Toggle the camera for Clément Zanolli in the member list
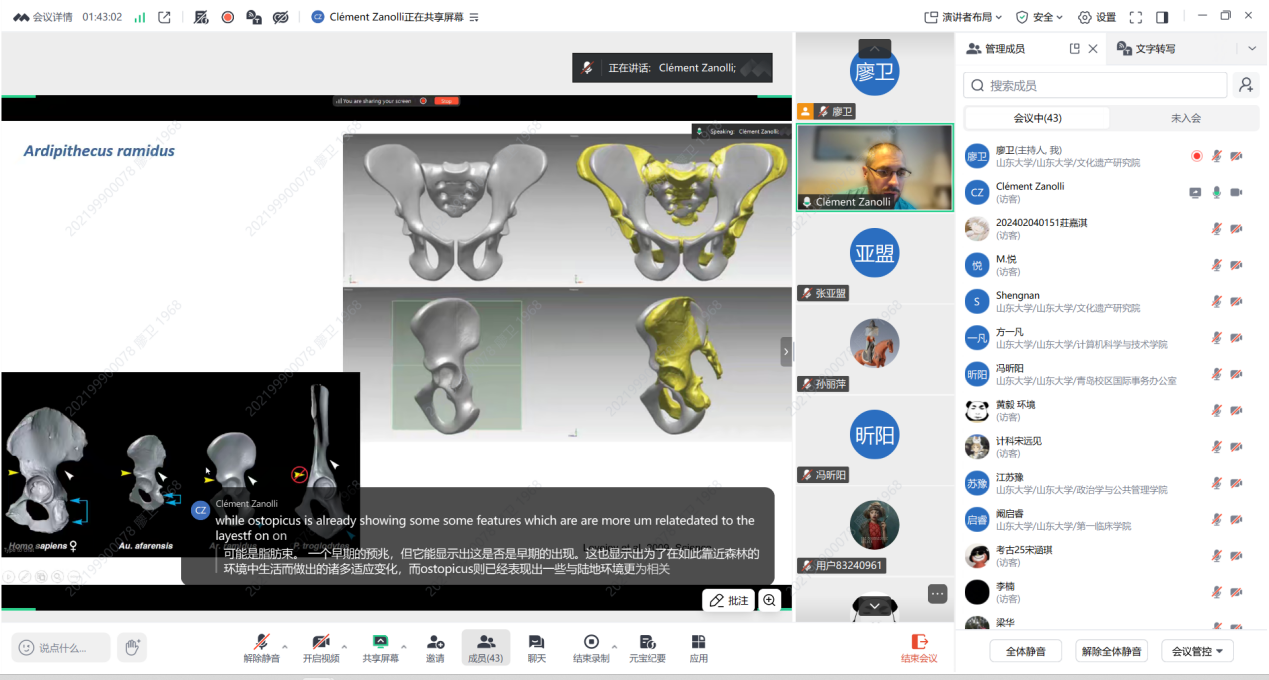The height and width of the screenshot is (680, 1269). pos(1236,192)
